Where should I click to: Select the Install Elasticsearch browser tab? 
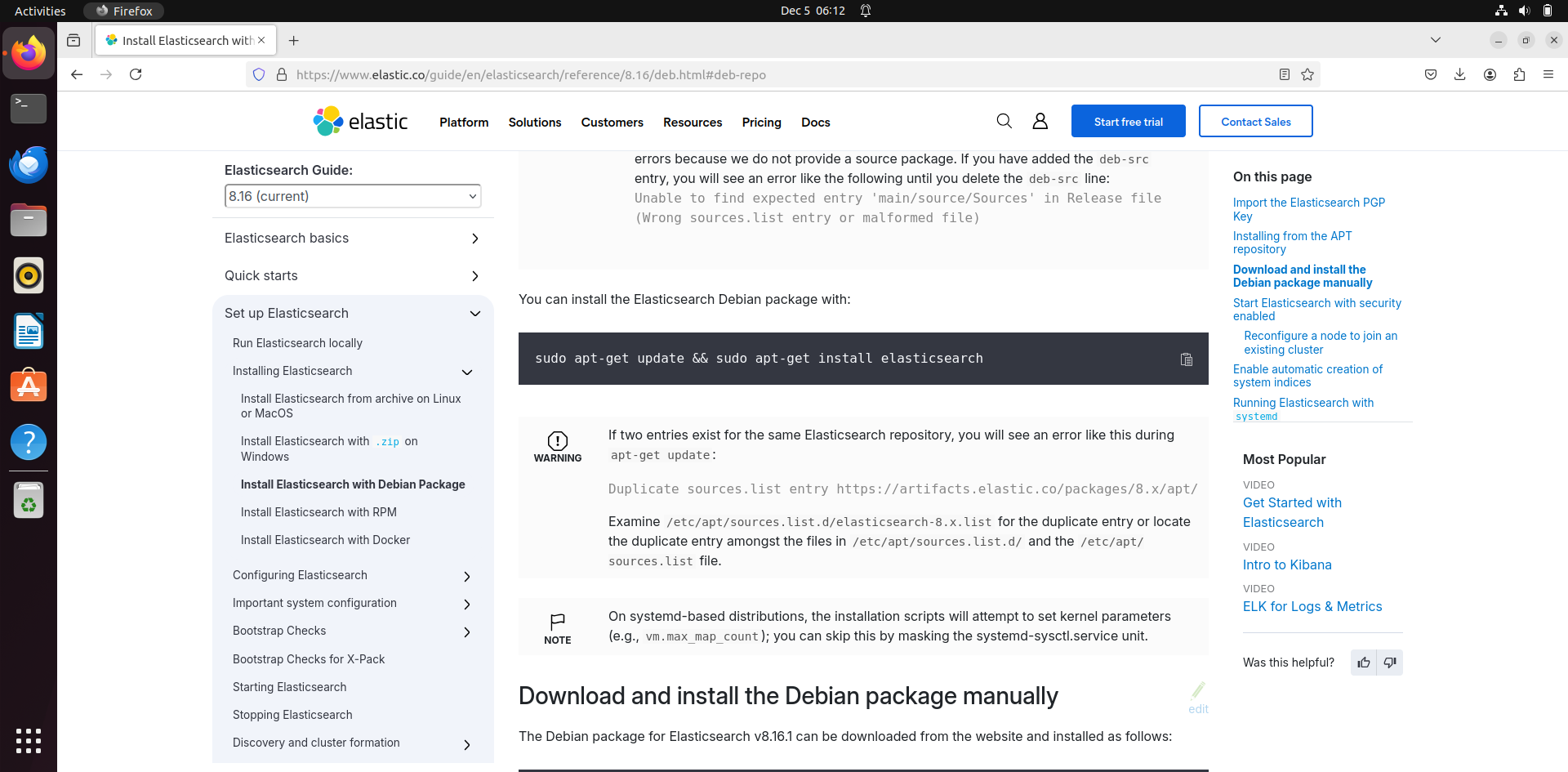[186, 40]
